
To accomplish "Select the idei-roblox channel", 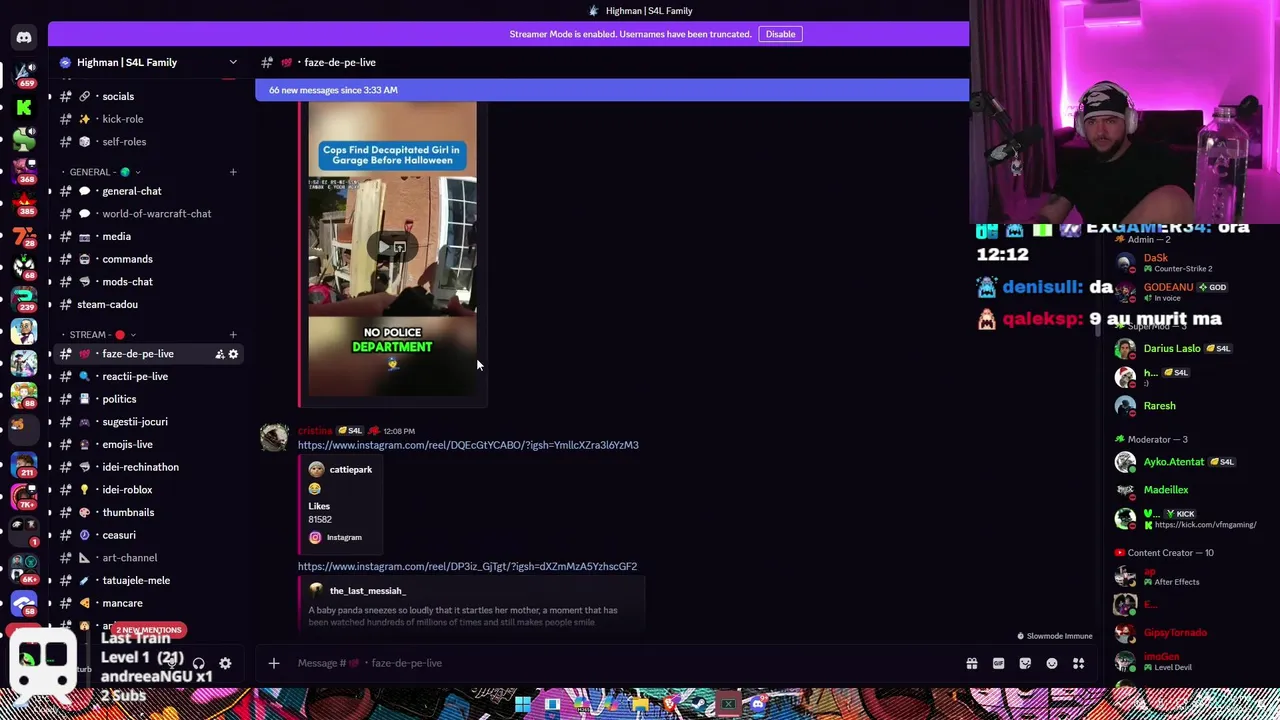I will pyautogui.click(x=148, y=490).
